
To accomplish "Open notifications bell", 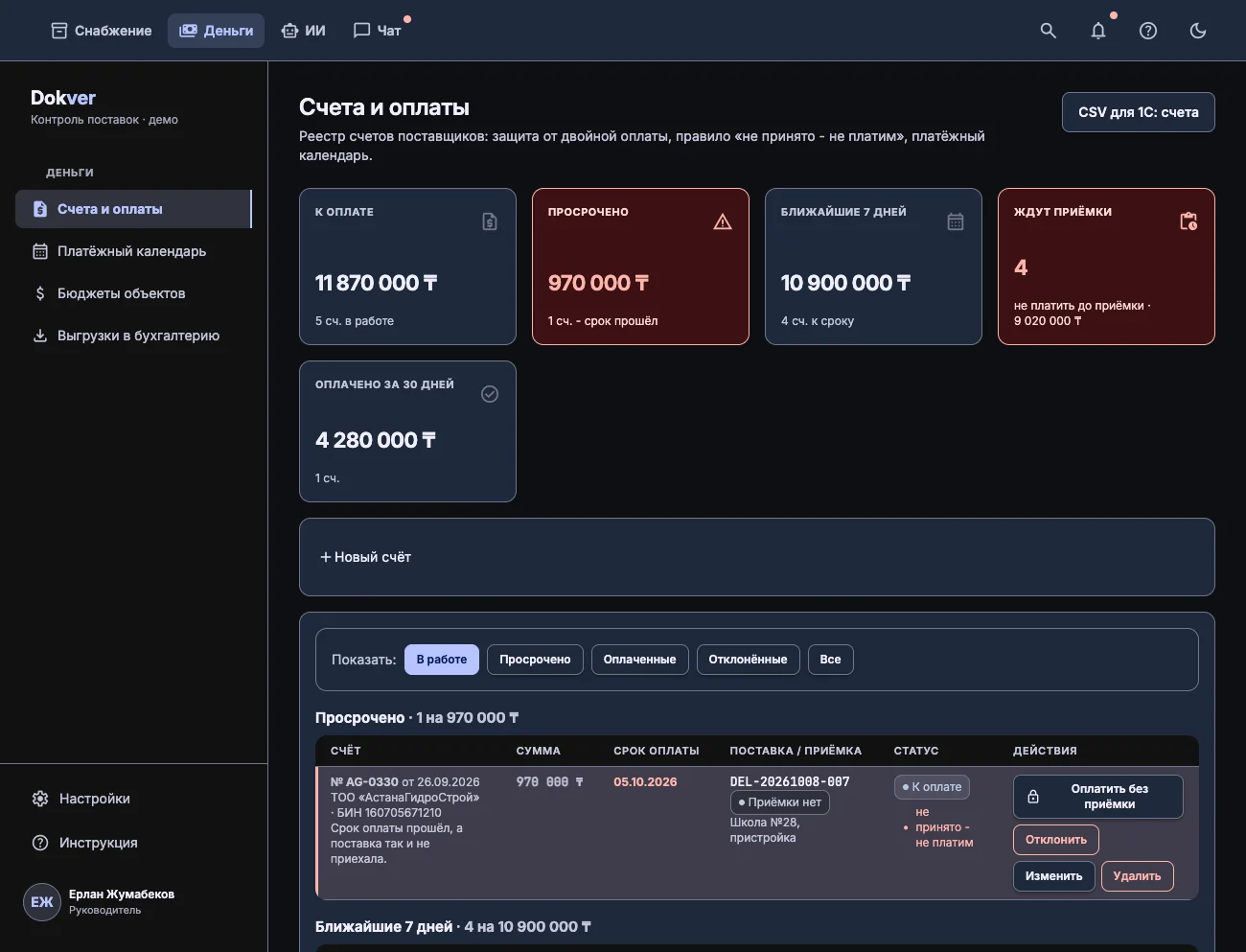I will [1098, 31].
